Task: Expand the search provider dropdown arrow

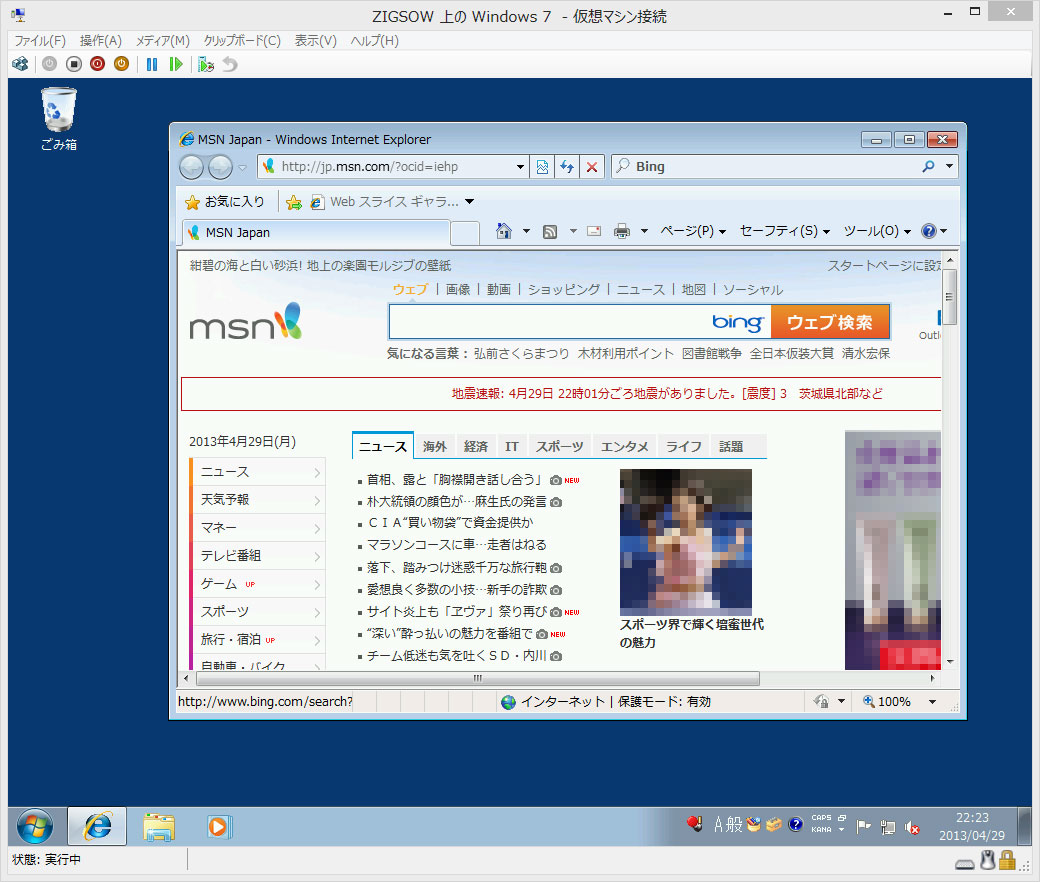Action: tap(950, 166)
